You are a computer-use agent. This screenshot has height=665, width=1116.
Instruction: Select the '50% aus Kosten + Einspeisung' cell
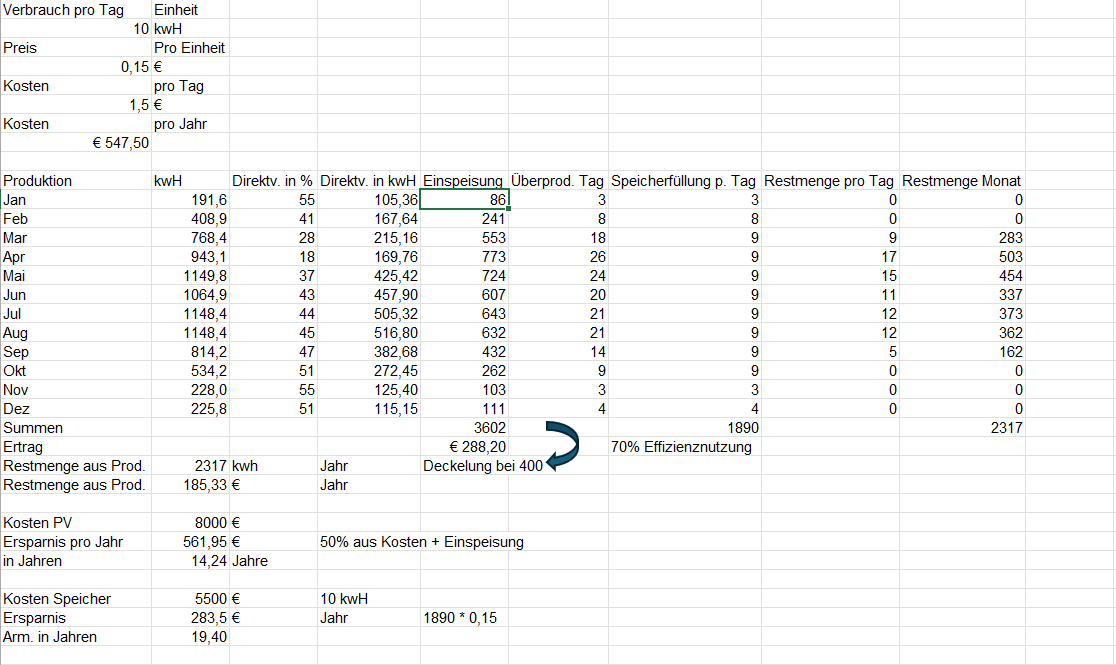pos(421,542)
